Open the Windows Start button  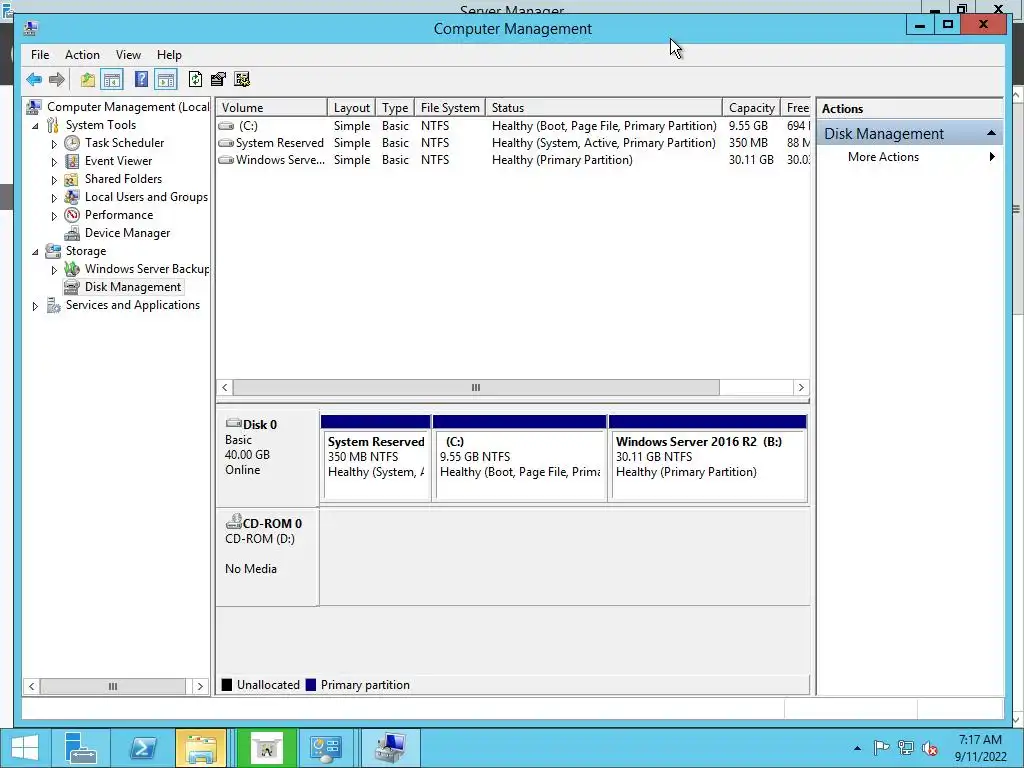24,748
